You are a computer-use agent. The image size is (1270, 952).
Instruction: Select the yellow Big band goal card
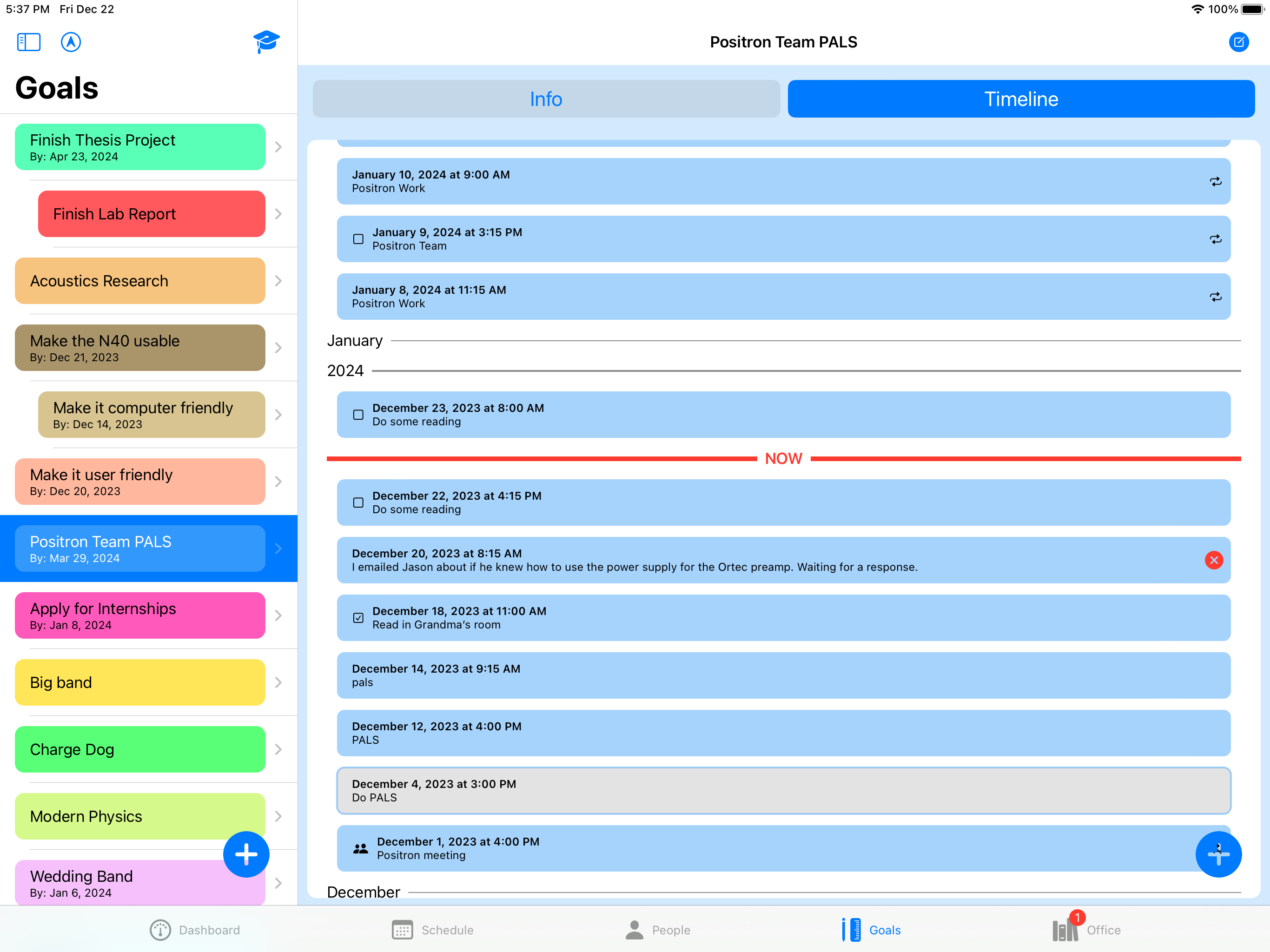[140, 682]
